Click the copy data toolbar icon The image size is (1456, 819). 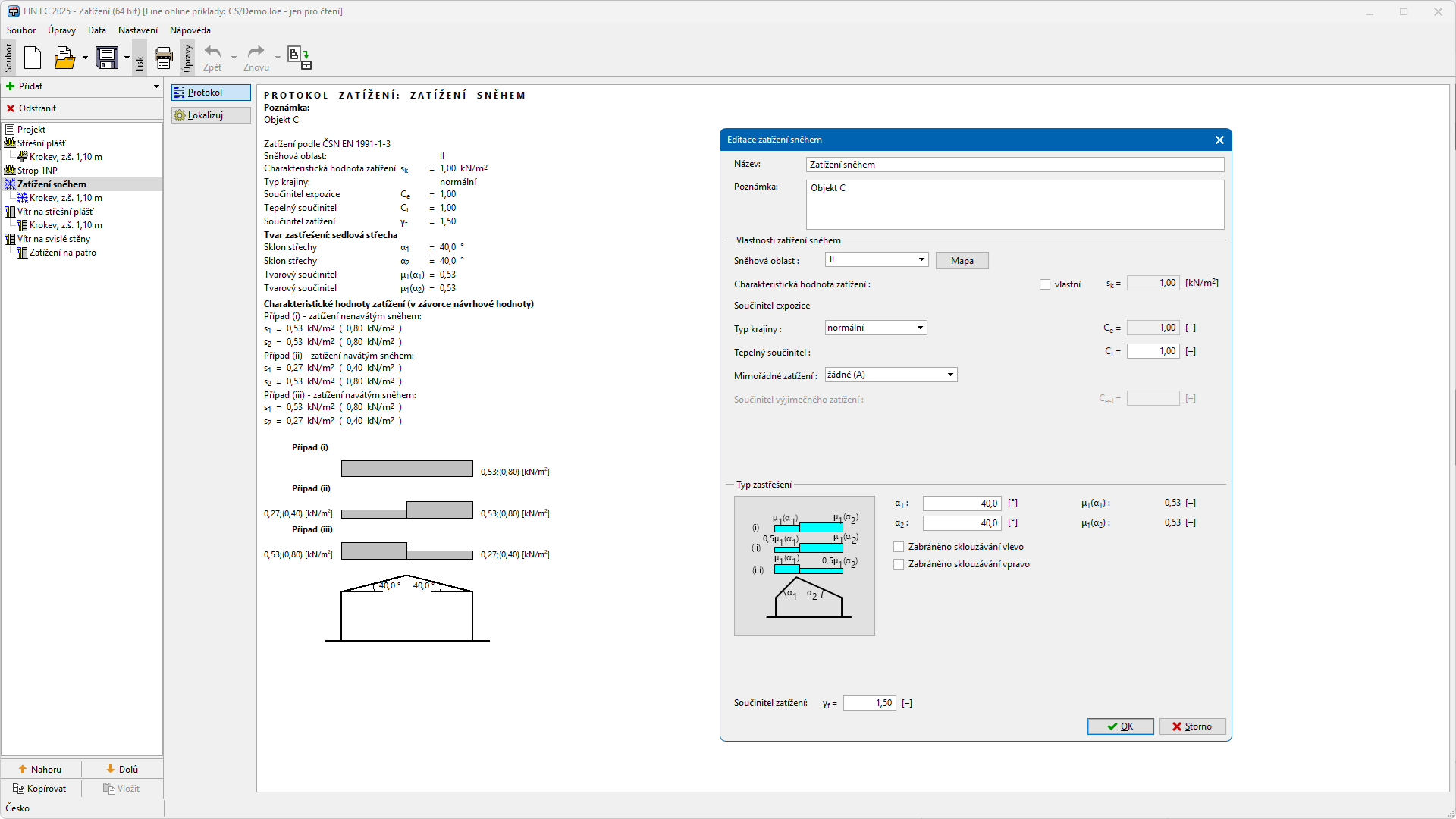coord(299,58)
